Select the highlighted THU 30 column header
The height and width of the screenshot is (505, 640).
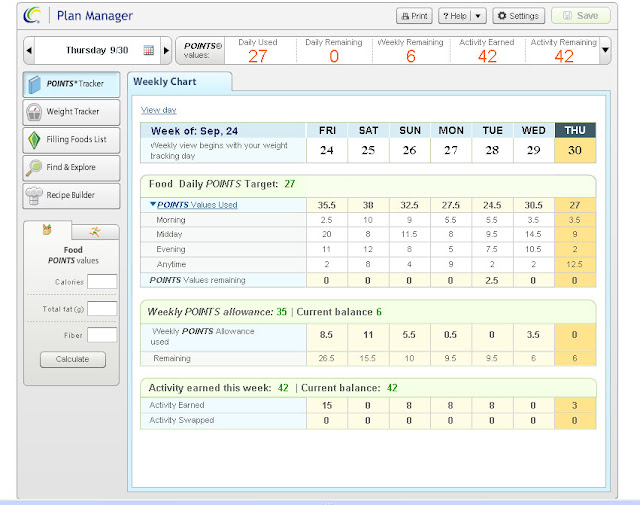tap(575, 142)
